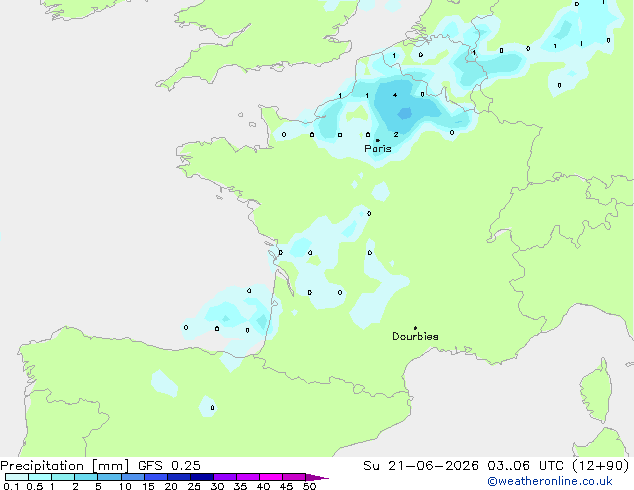
Task: Select the Dourbies location dot marker
Action: click(415, 328)
